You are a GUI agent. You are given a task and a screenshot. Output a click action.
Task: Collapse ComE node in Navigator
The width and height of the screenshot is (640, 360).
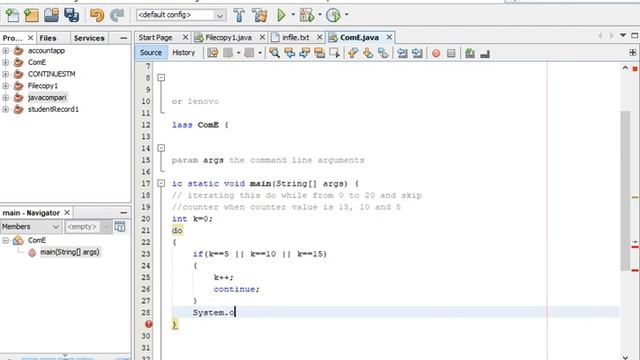6,240
